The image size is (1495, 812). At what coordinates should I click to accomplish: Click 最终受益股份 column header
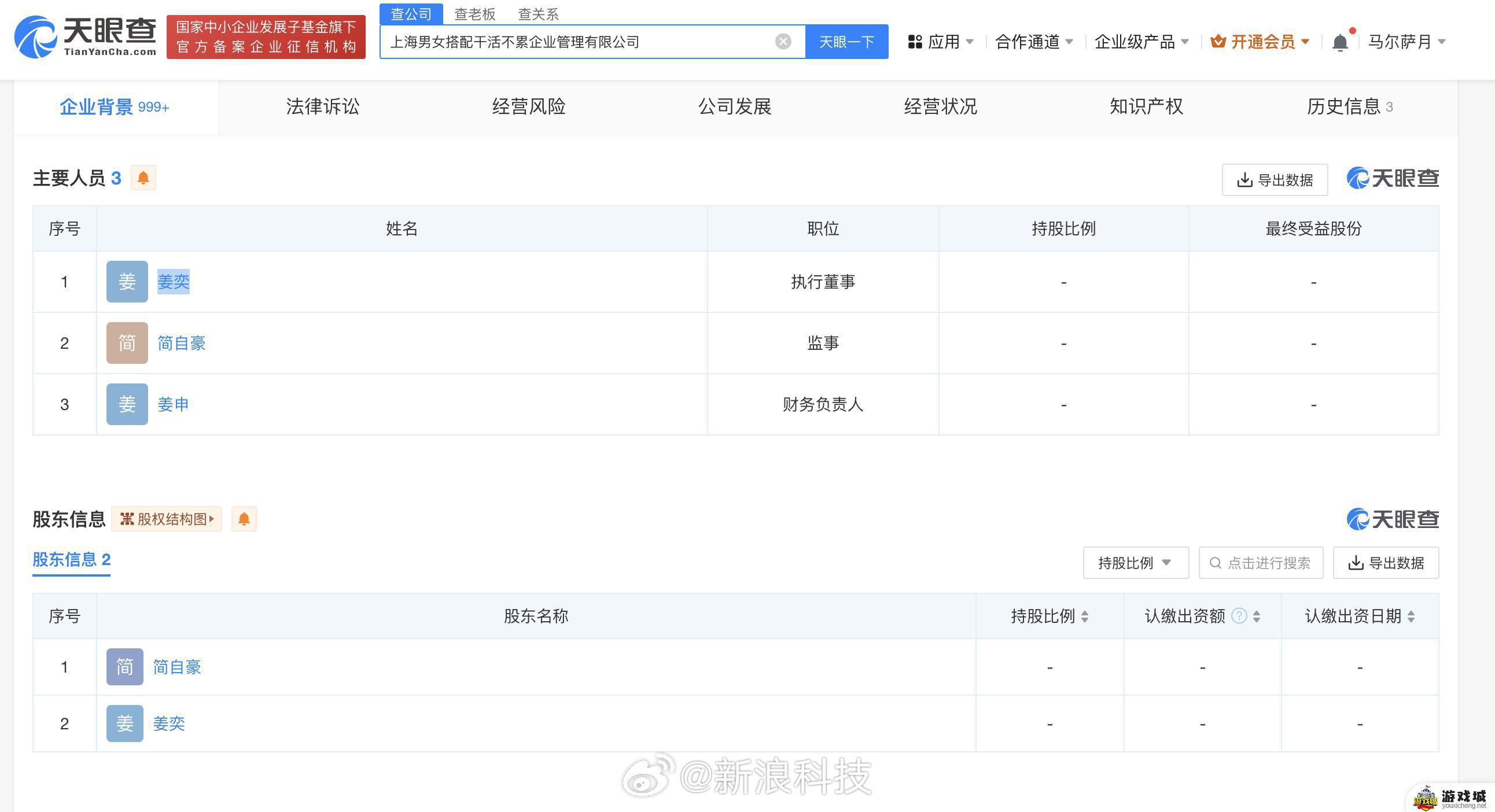1313,228
